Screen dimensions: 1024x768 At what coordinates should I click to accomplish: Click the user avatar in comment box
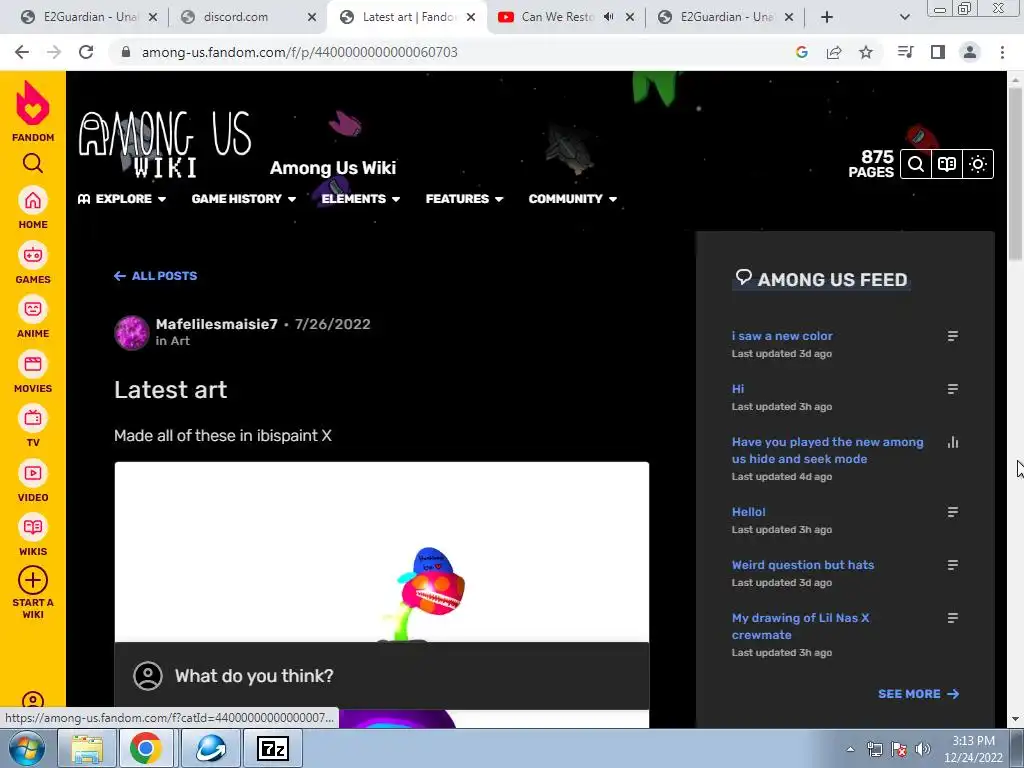pos(148,676)
